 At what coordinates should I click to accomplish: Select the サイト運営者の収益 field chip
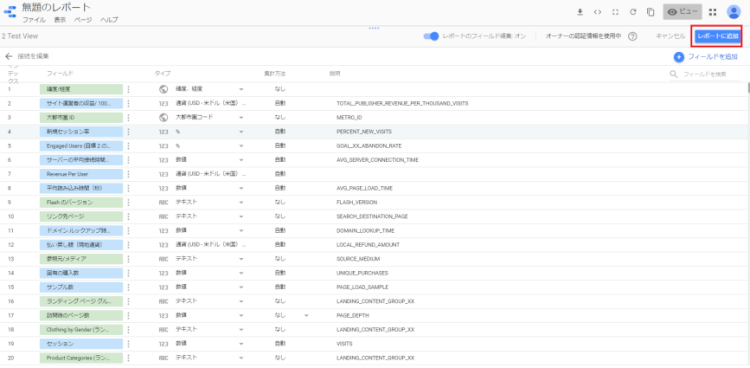81,103
